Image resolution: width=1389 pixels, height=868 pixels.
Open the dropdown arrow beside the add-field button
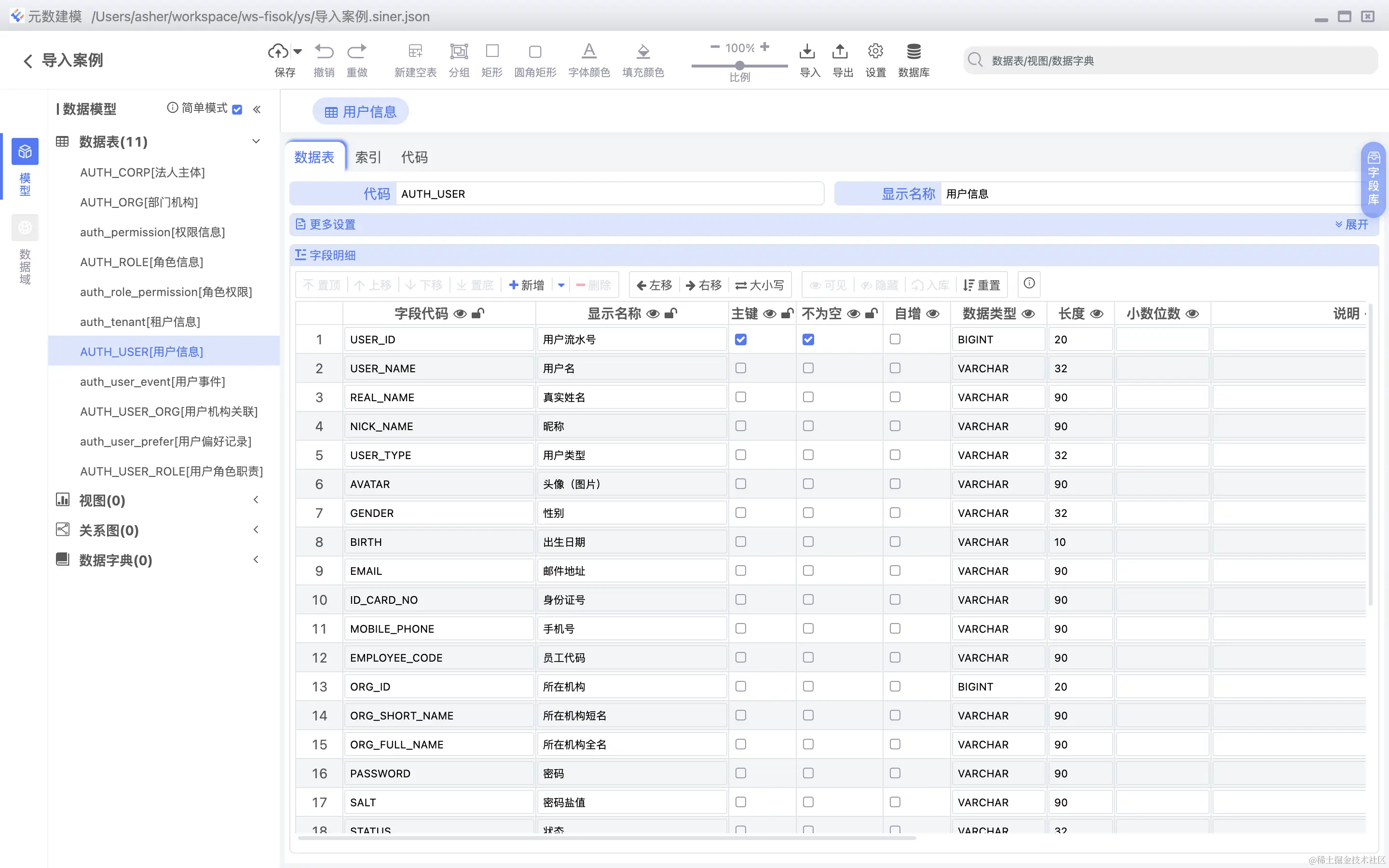click(561, 285)
